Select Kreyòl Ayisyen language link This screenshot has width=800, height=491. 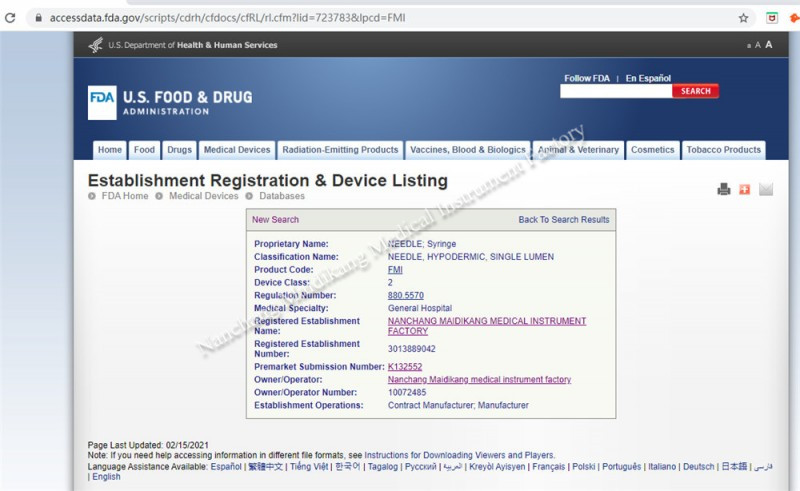[x=497, y=467]
